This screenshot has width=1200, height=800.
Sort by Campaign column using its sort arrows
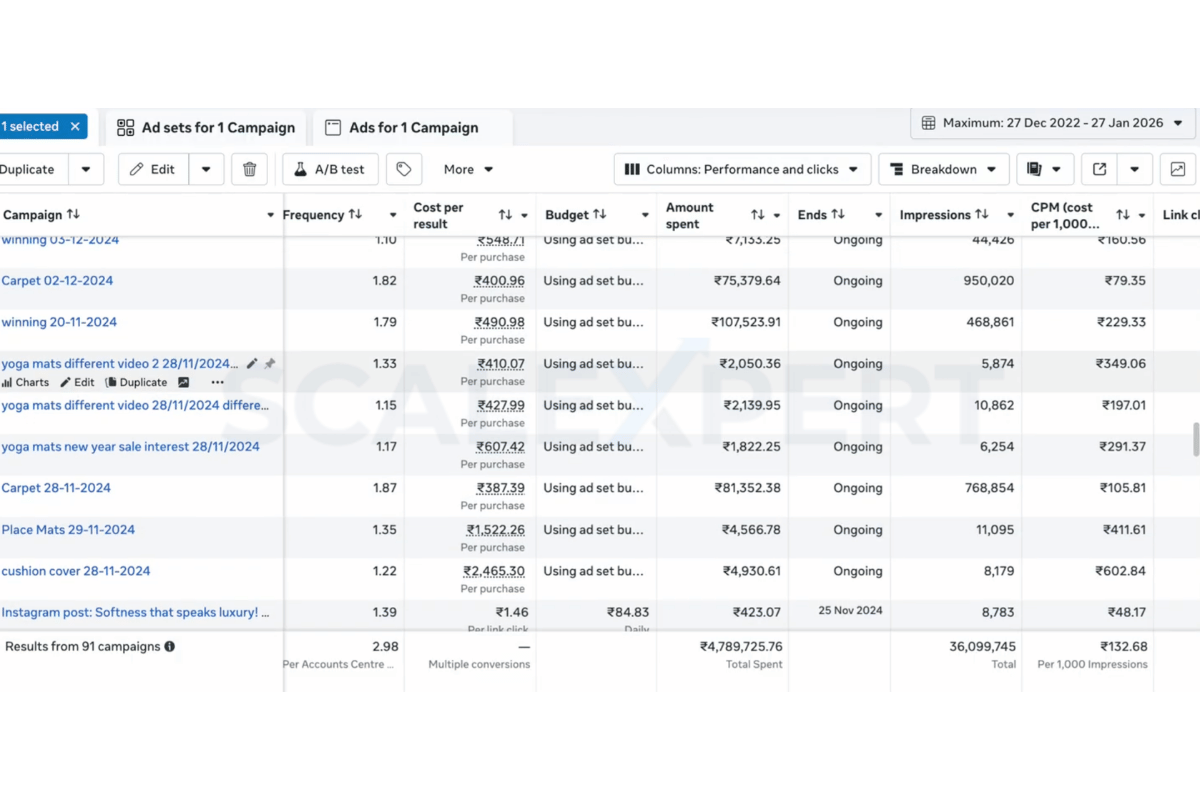click(x=73, y=215)
